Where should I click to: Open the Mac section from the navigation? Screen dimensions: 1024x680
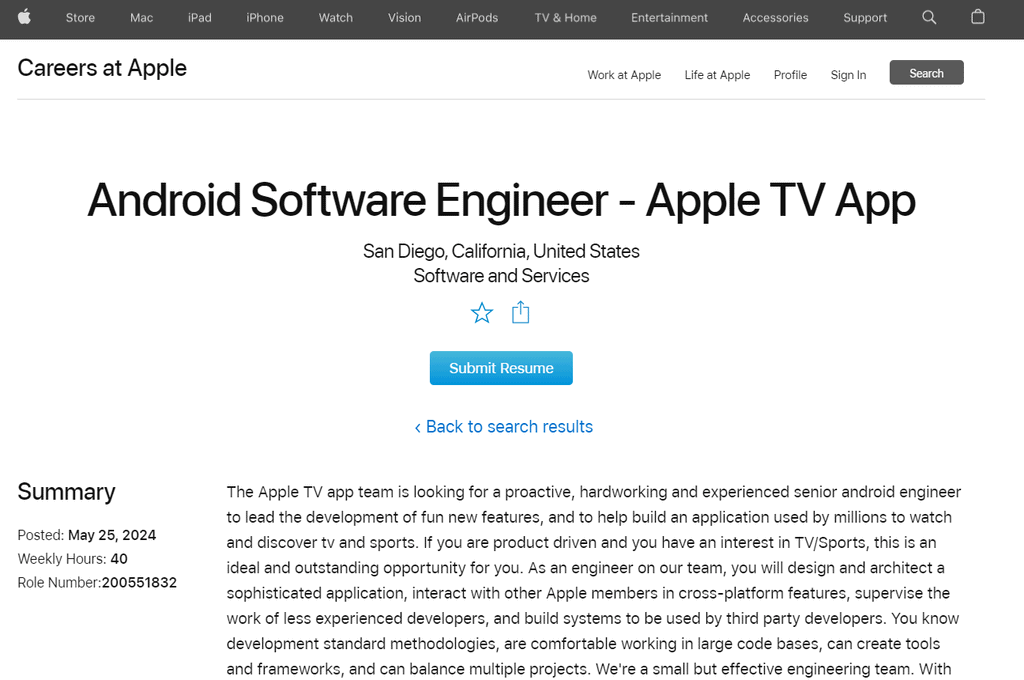[x=140, y=17]
